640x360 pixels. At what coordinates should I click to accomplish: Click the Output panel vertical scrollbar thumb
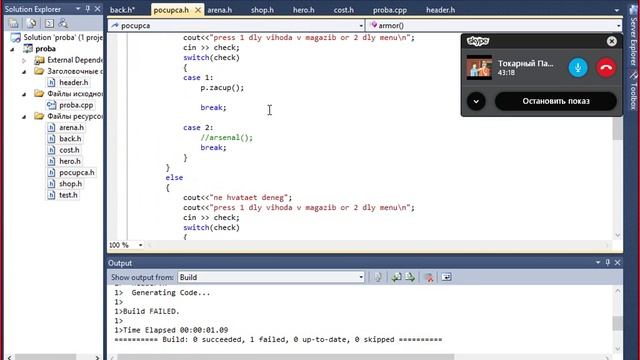pyautogui.click(x=617, y=323)
